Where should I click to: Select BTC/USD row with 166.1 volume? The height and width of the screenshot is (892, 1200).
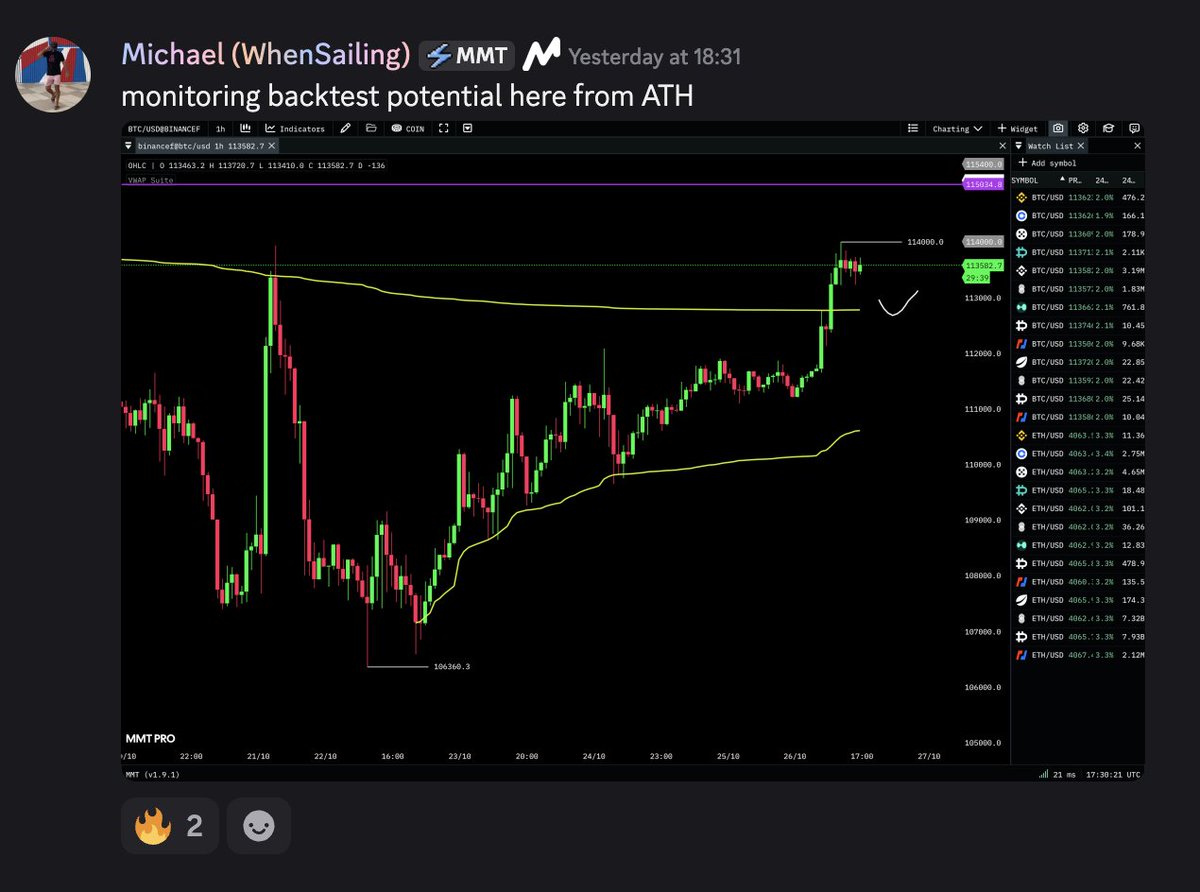(1078, 215)
